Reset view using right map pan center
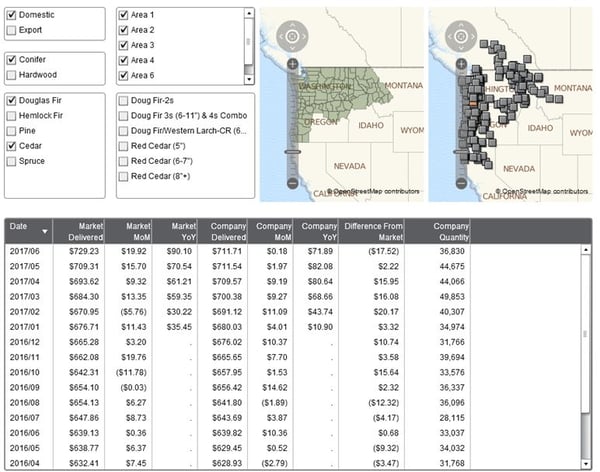 tap(461, 36)
